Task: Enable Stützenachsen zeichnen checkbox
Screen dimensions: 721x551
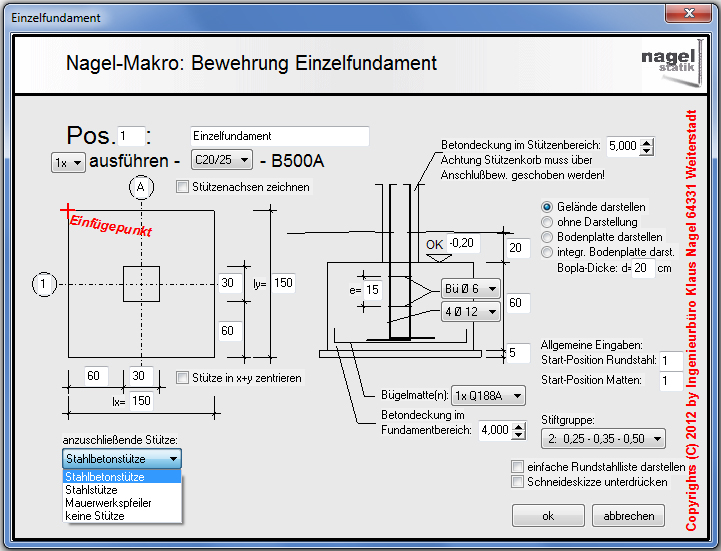Action: 182,186
